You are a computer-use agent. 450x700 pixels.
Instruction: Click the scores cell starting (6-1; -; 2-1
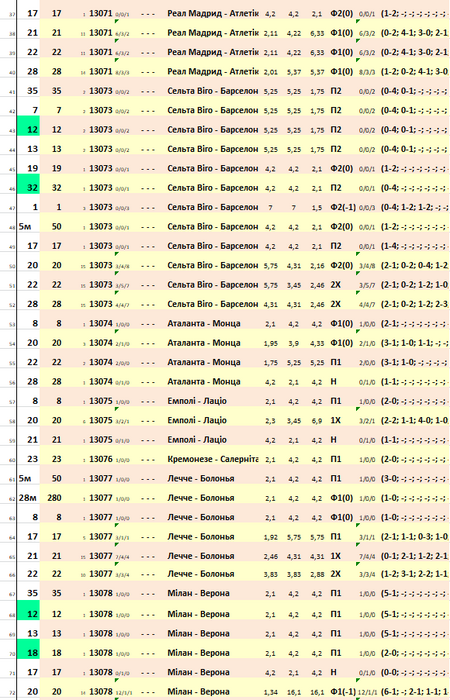point(415,692)
